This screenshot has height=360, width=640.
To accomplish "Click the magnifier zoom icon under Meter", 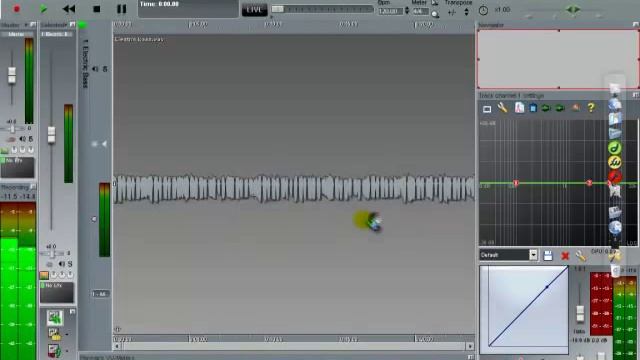I will pyautogui.click(x=435, y=15).
